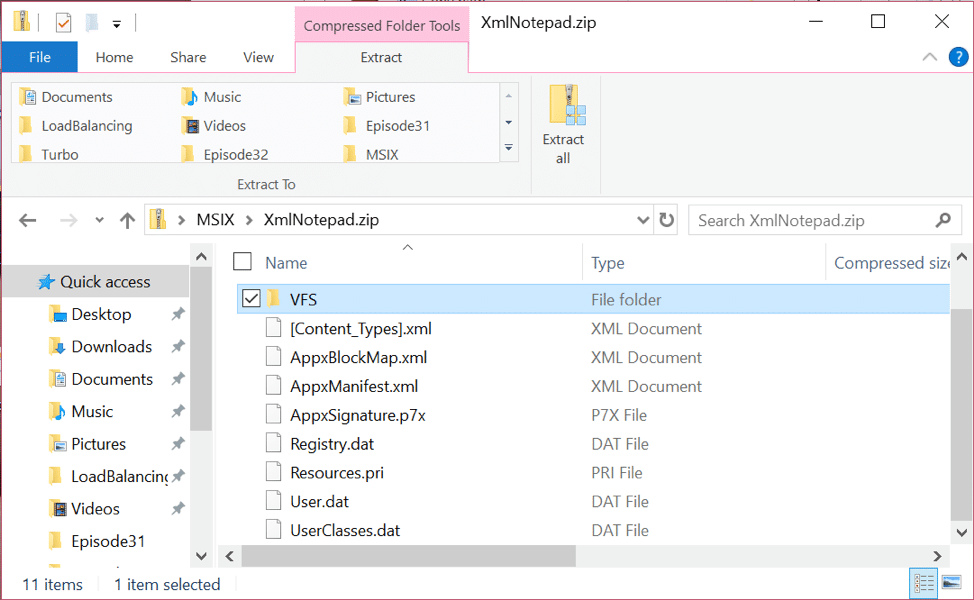Select the UserClasses.dat file icon
This screenshot has width=974, height=600.
point(273,530)
